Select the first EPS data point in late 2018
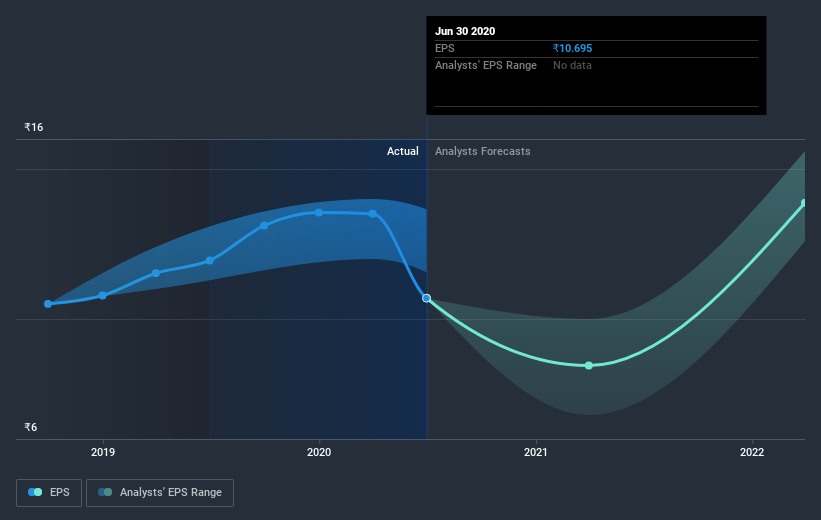 48,304
